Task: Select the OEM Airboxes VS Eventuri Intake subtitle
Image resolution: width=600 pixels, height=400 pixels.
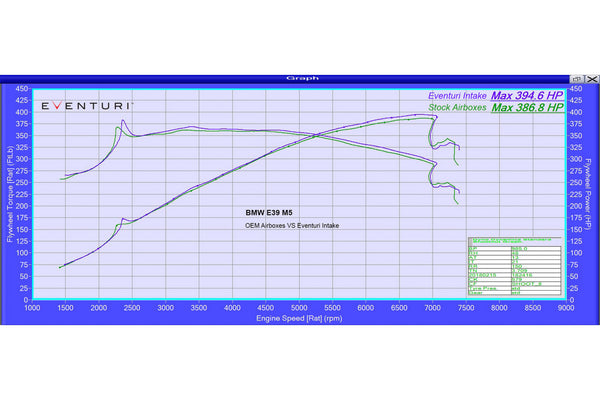Action: (x=292, y=226)
